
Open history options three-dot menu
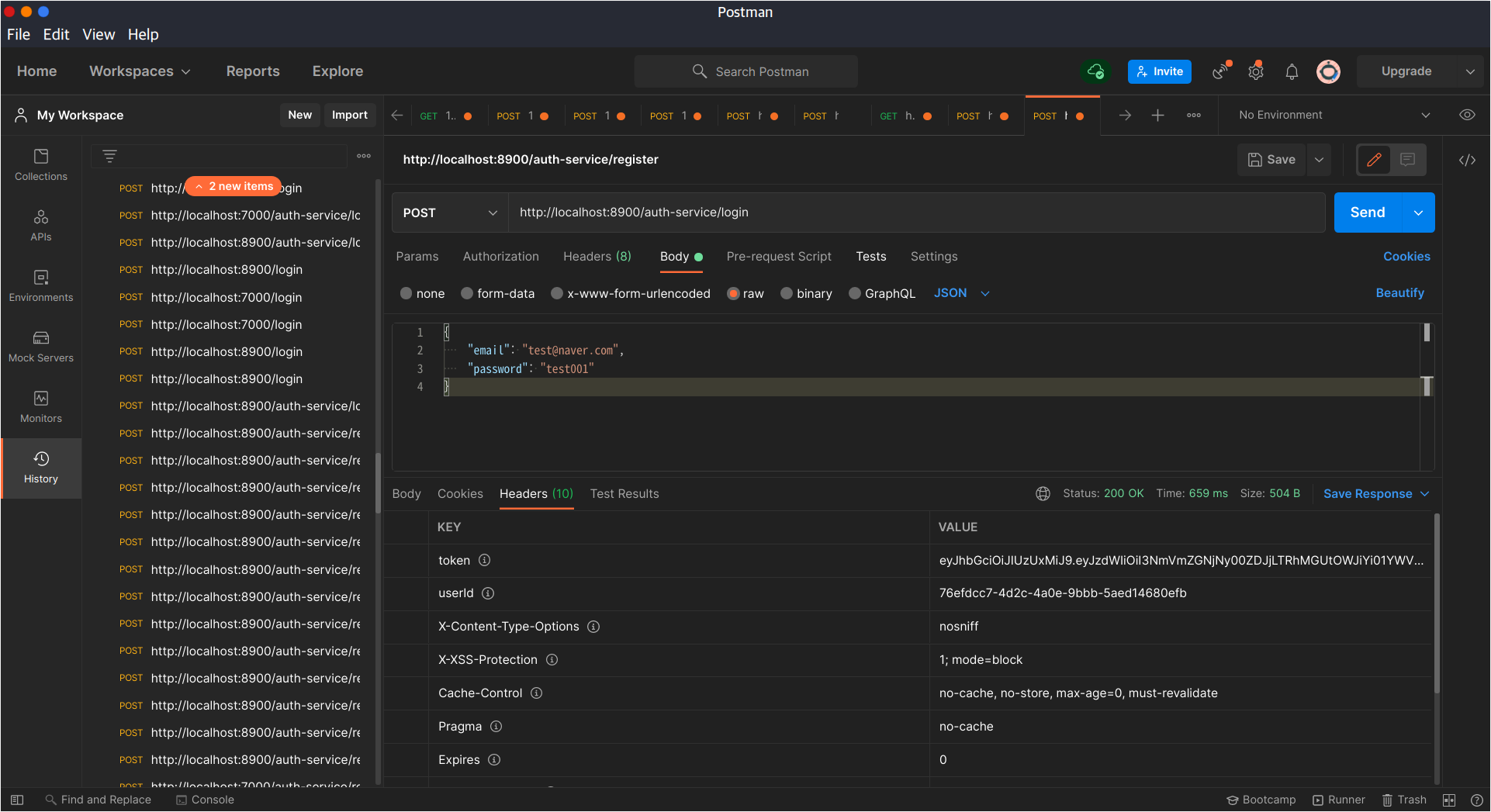(364, 156)
